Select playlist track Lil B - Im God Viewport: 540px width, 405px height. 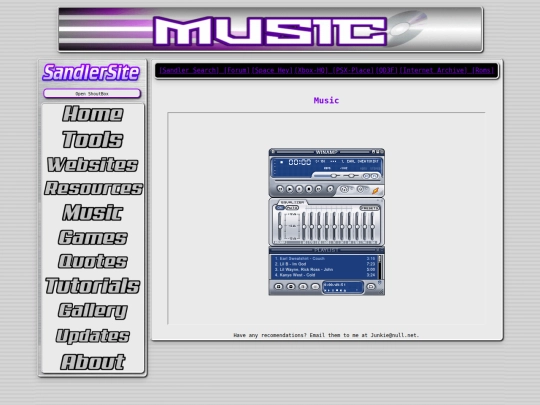coord(324,264)
